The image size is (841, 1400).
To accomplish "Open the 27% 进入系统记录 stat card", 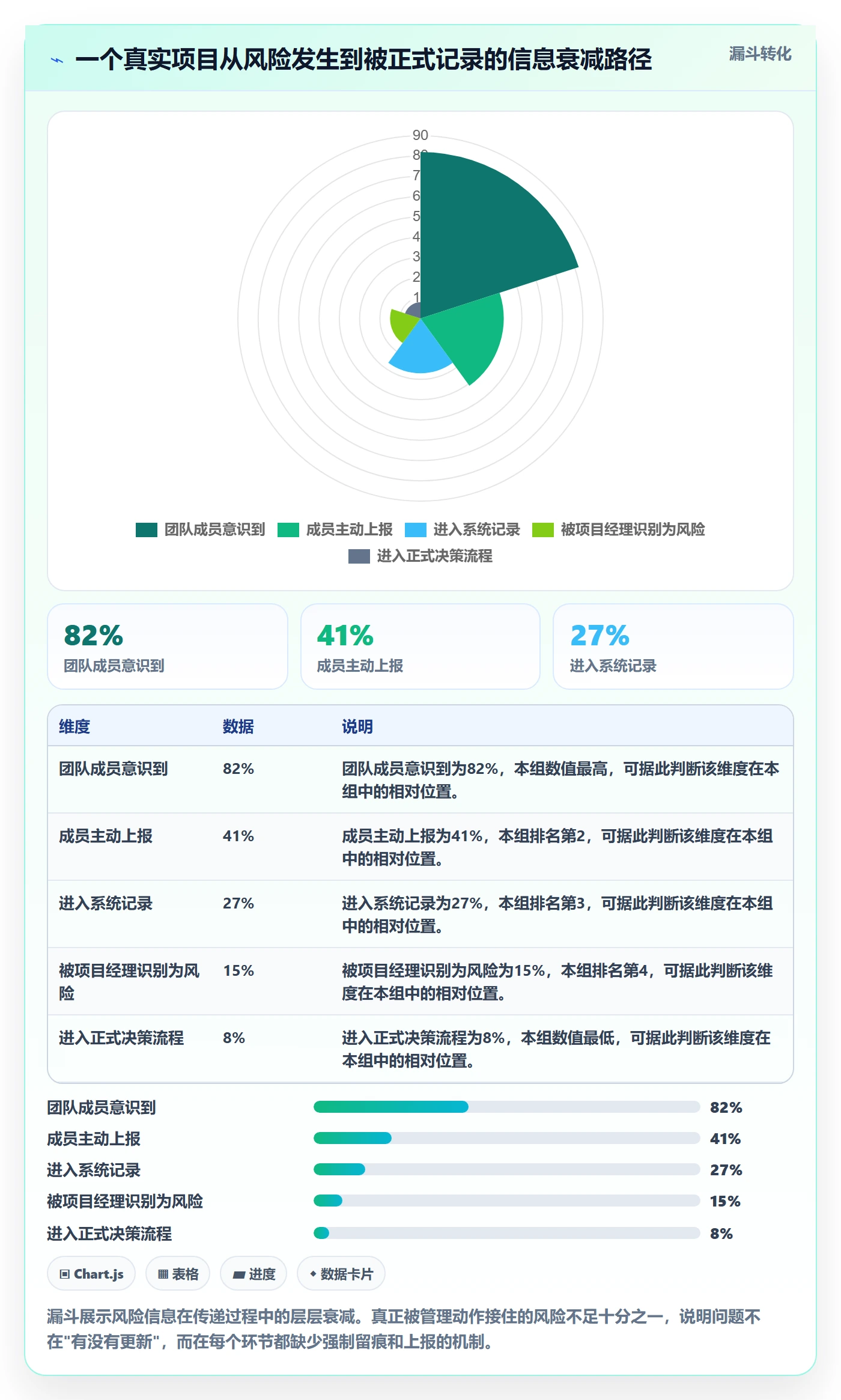I will [673, 647].
